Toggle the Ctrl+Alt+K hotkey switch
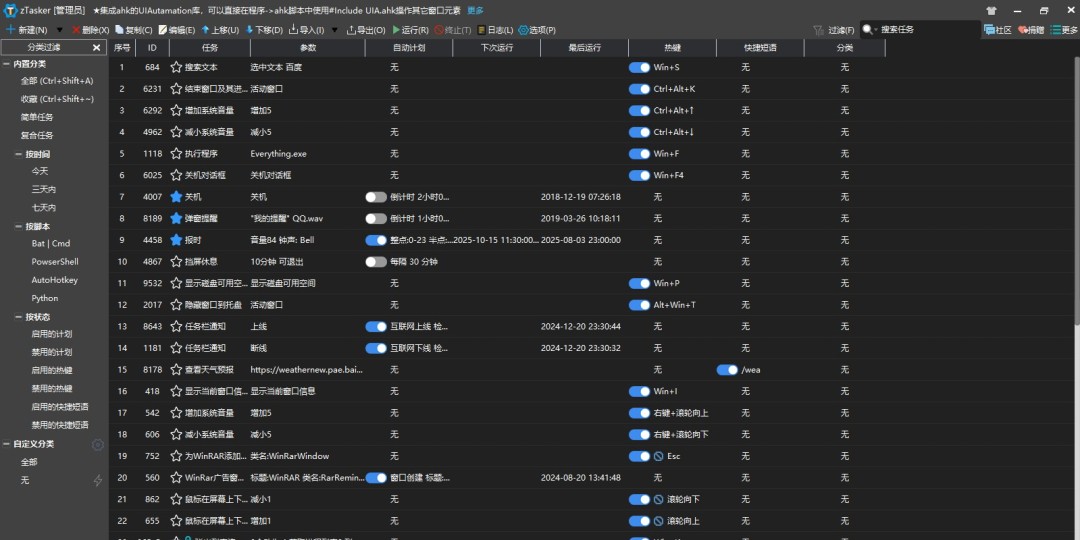This screenshot has width=1080, height=540. 639,89
